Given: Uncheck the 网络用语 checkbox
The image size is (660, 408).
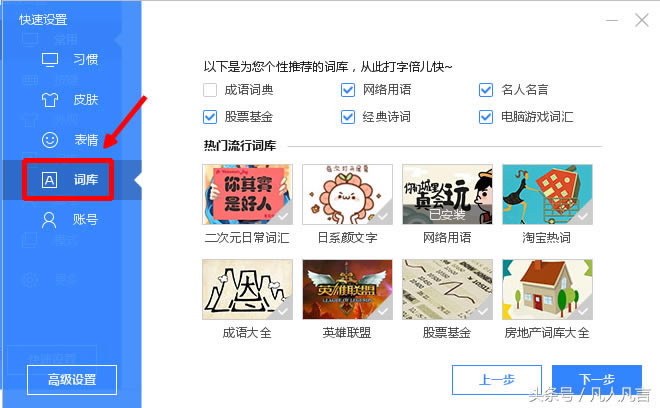Looking at the screenshot, I should pyautogui.click(x=348, y=90).
